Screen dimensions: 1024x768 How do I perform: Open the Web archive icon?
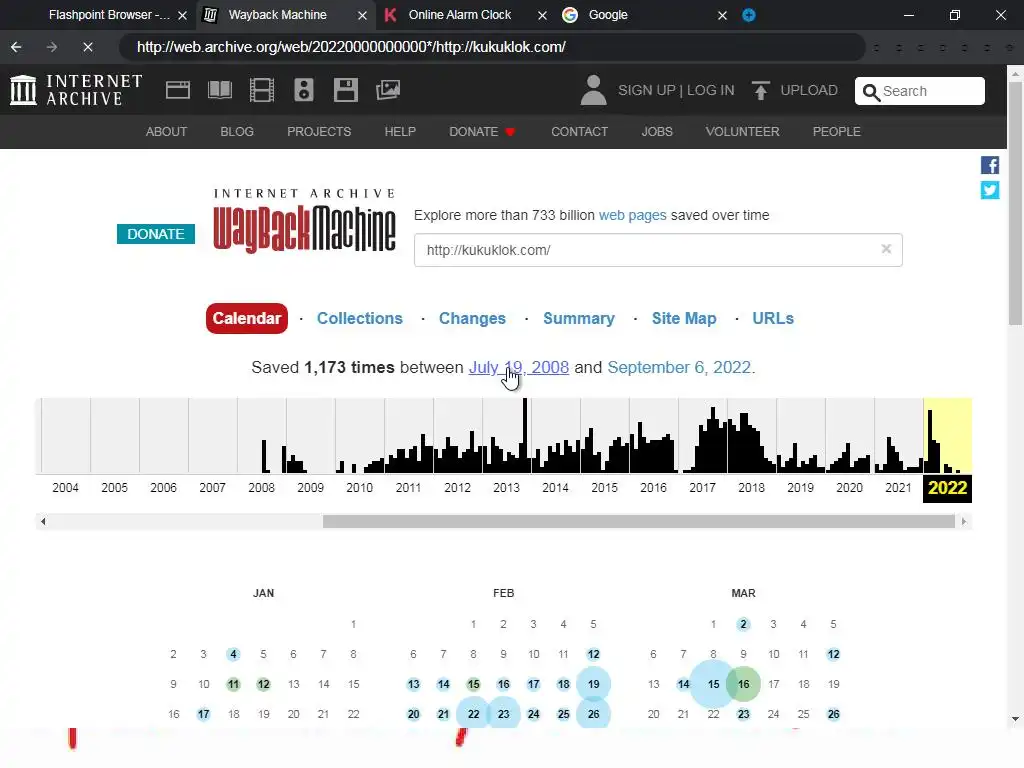178,90
